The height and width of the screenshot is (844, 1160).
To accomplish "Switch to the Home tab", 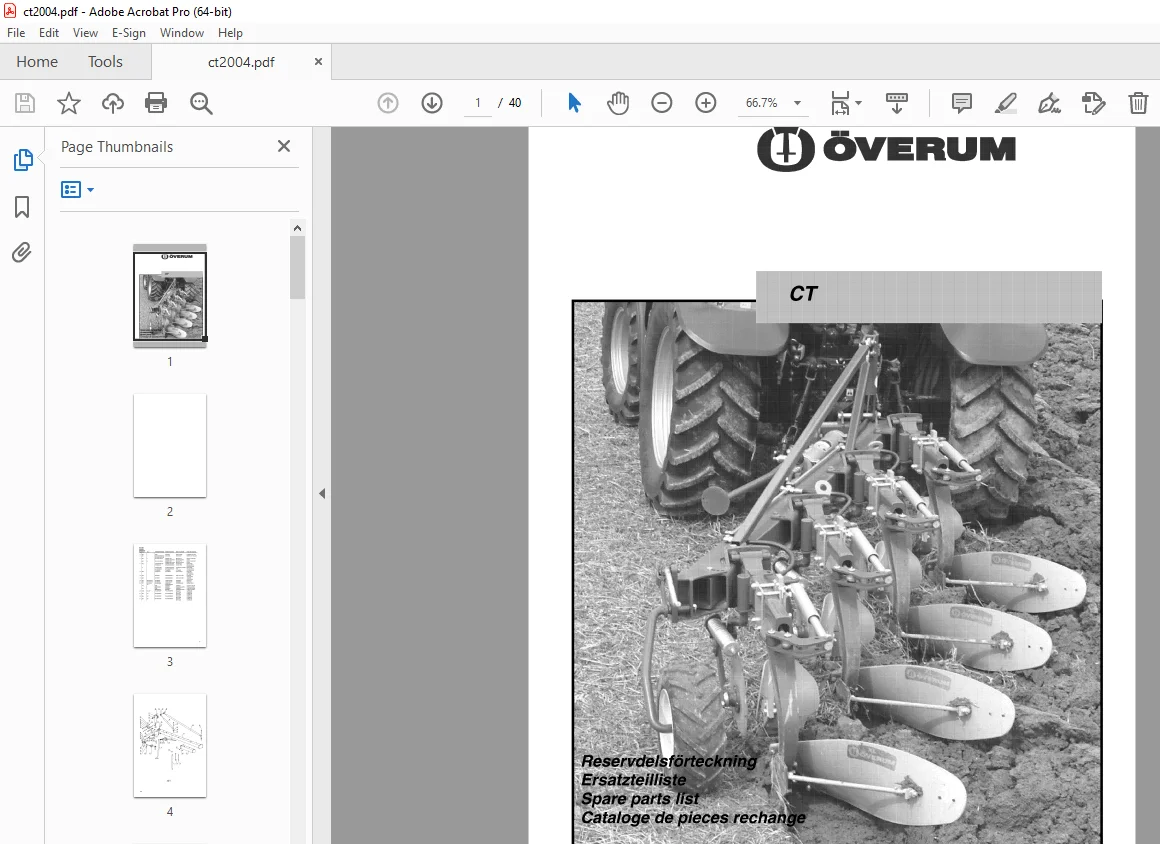I will [x=37, y=62].
